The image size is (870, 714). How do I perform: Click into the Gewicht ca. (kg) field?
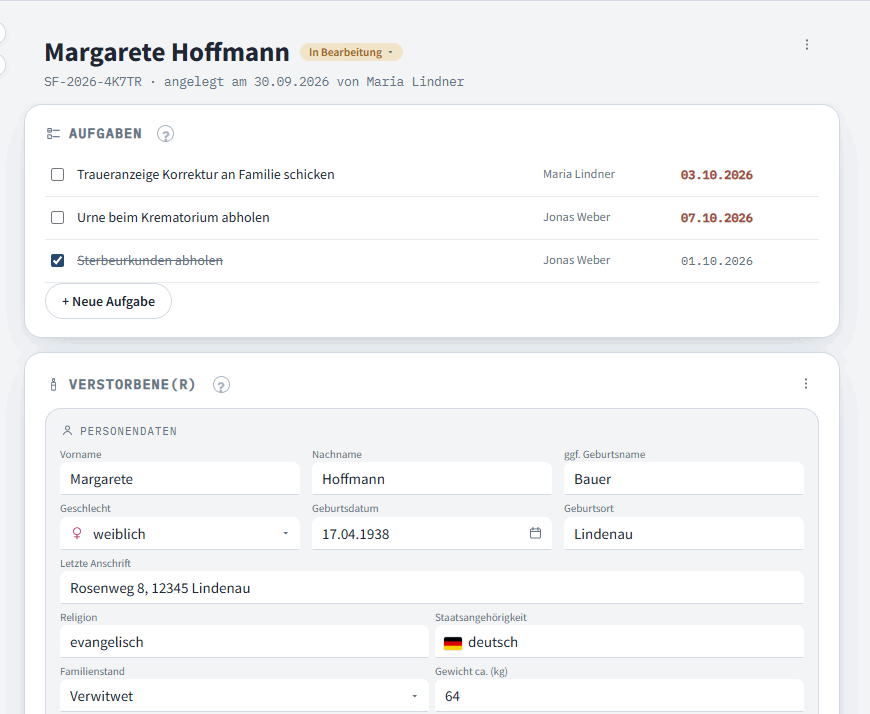point(619,696)
